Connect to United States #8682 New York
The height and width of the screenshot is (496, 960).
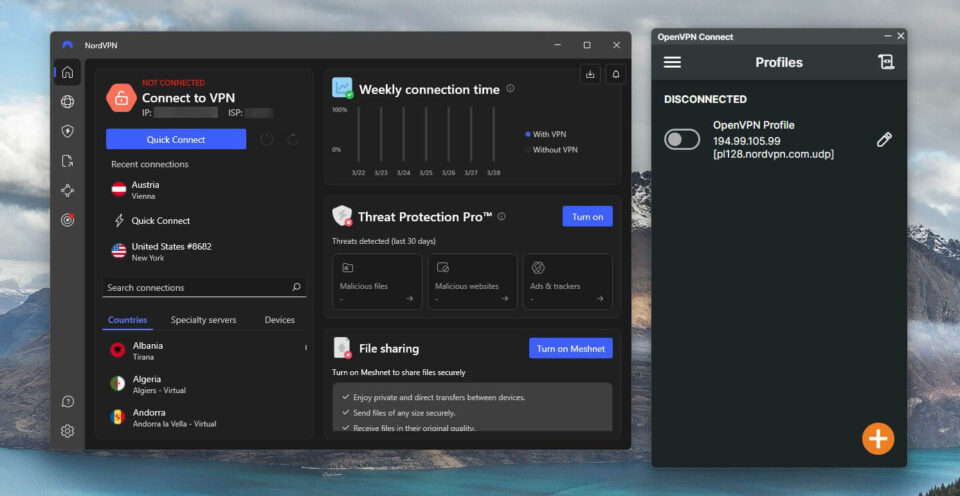pos(204,252)
